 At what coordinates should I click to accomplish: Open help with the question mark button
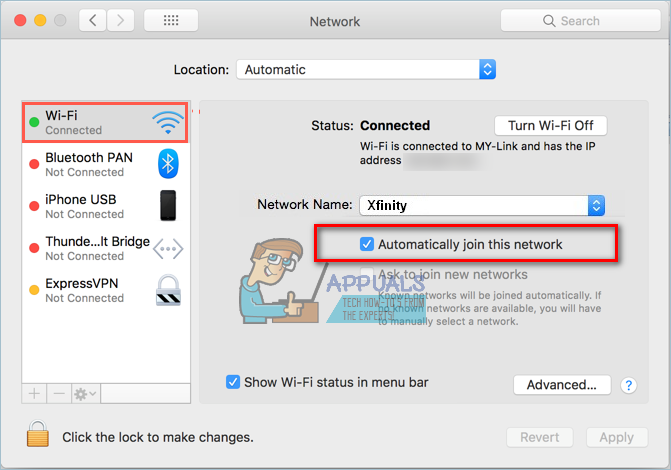(628, 385)
